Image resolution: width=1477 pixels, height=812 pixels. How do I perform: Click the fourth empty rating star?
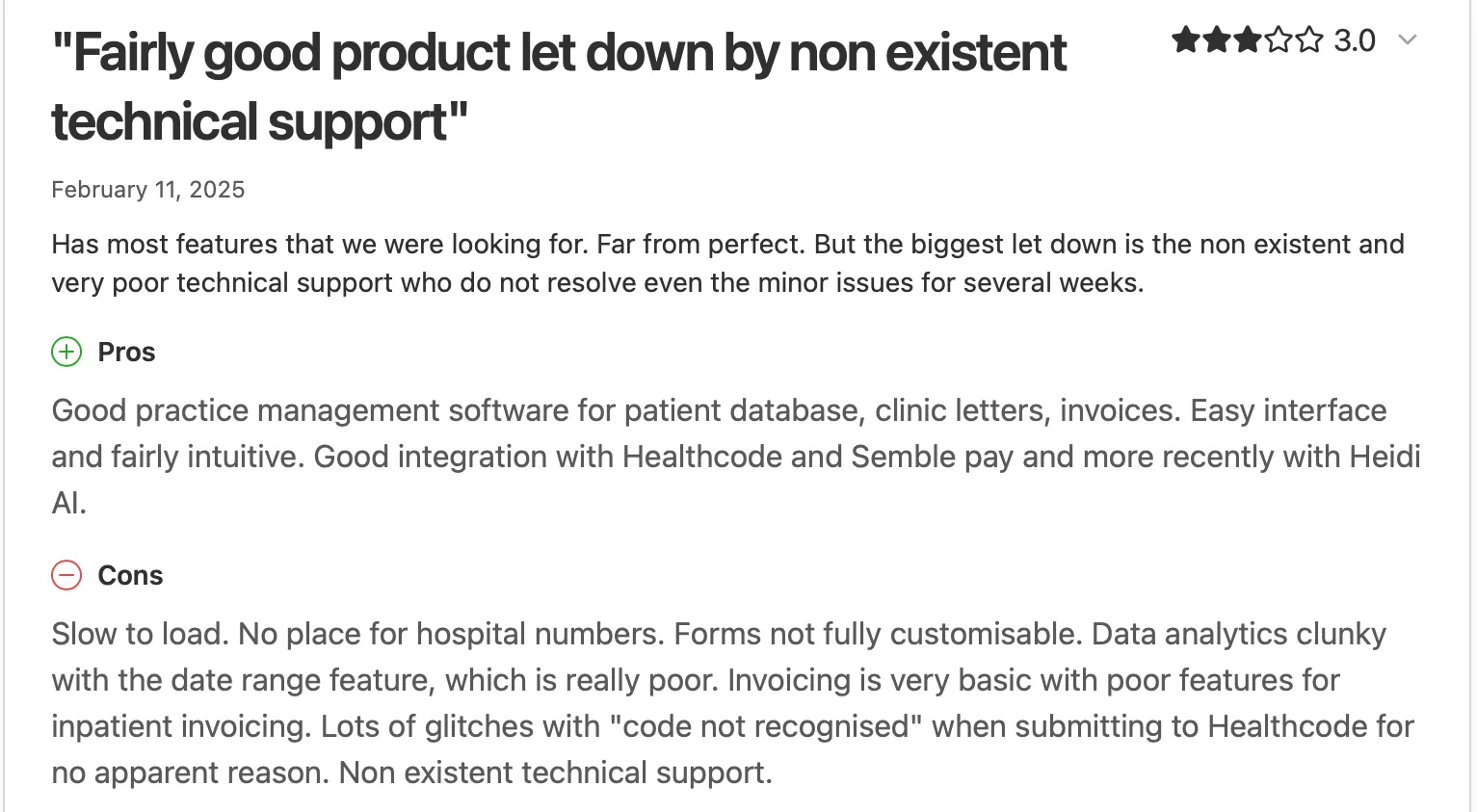click(1278, 40)
